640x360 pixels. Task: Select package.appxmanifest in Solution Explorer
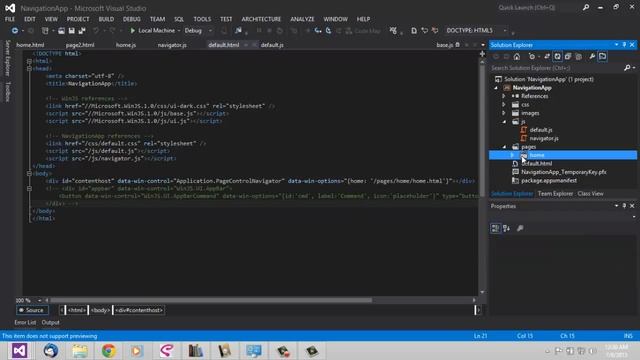coord(549,180)
